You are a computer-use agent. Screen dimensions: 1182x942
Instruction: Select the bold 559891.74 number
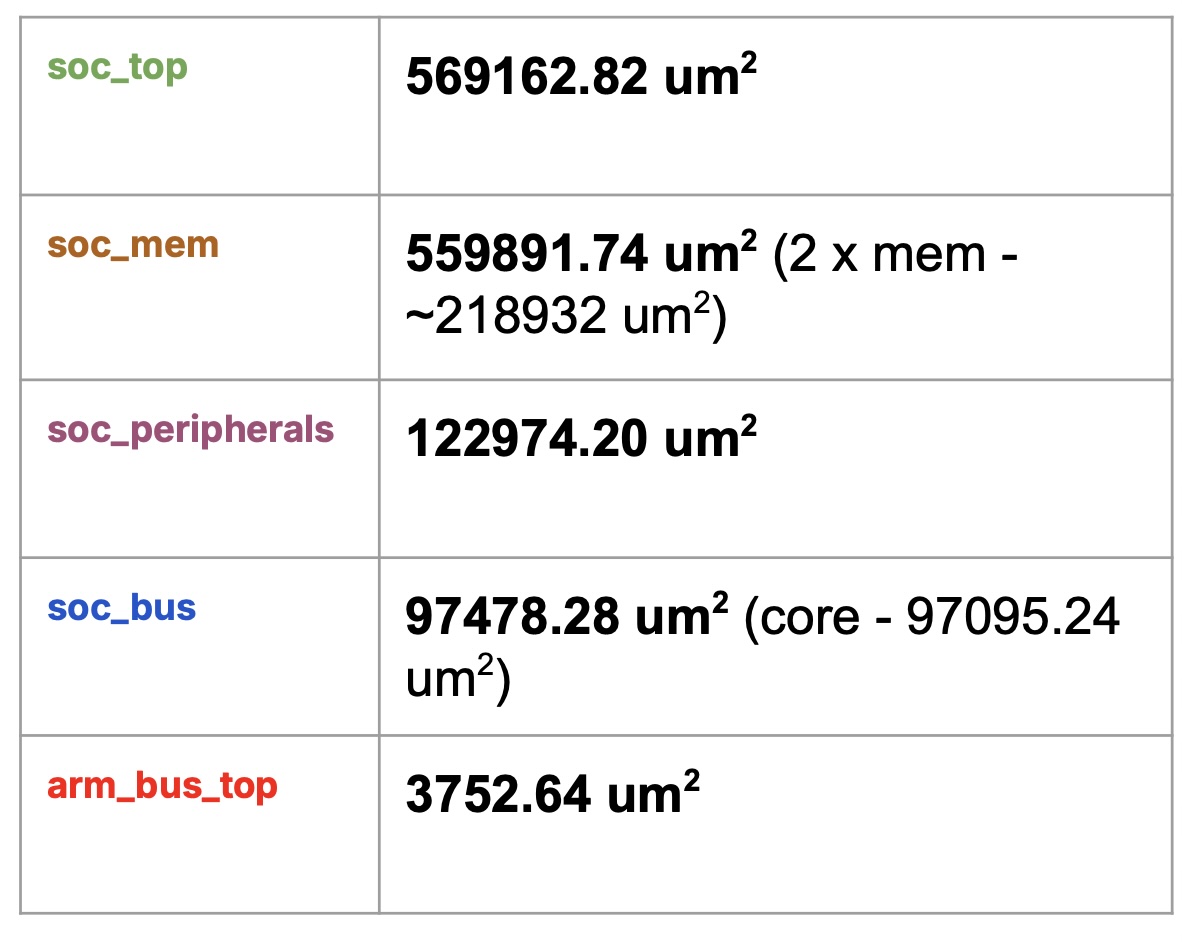click(x=526, y=258)
